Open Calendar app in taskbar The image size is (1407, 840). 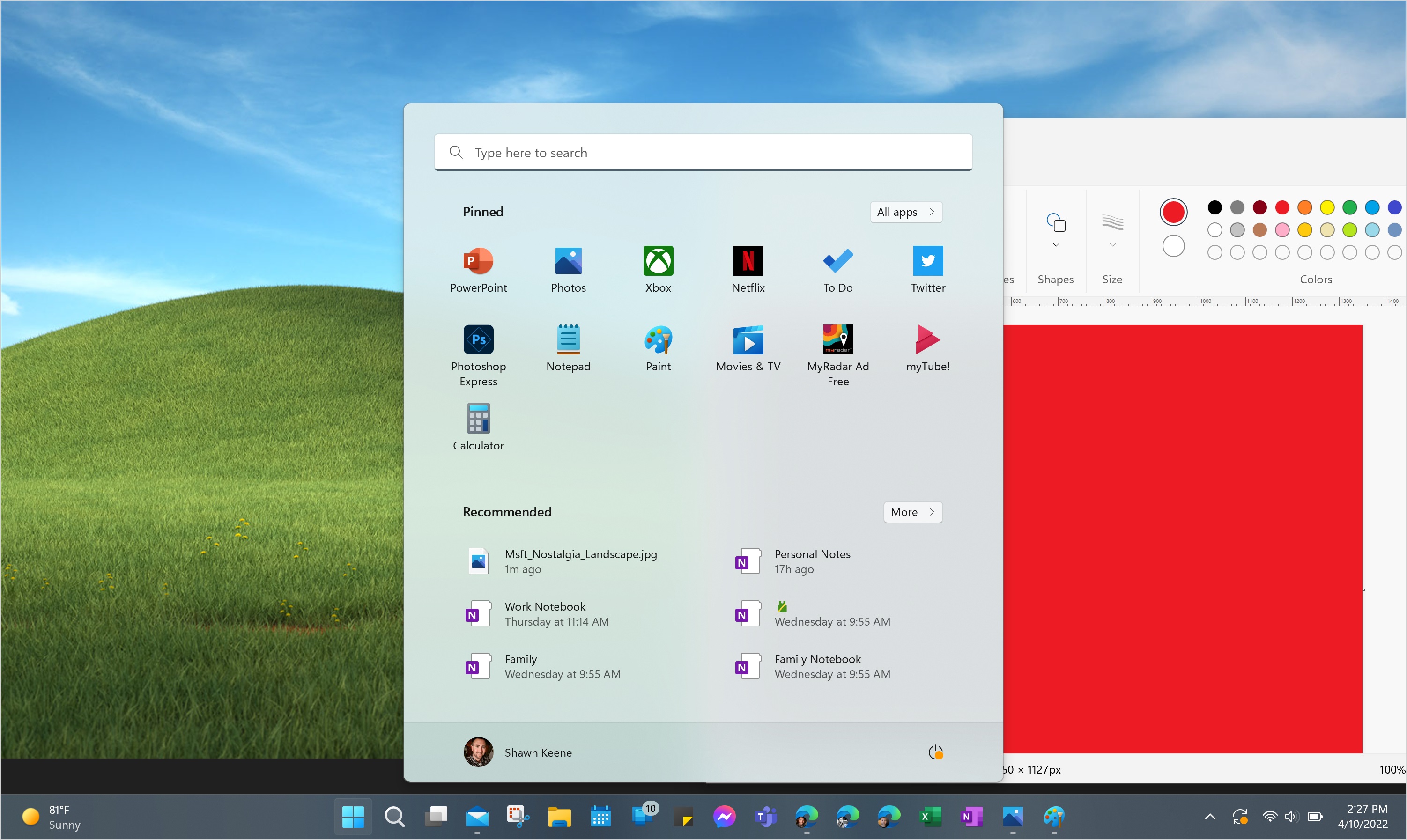tap(600, 817)
